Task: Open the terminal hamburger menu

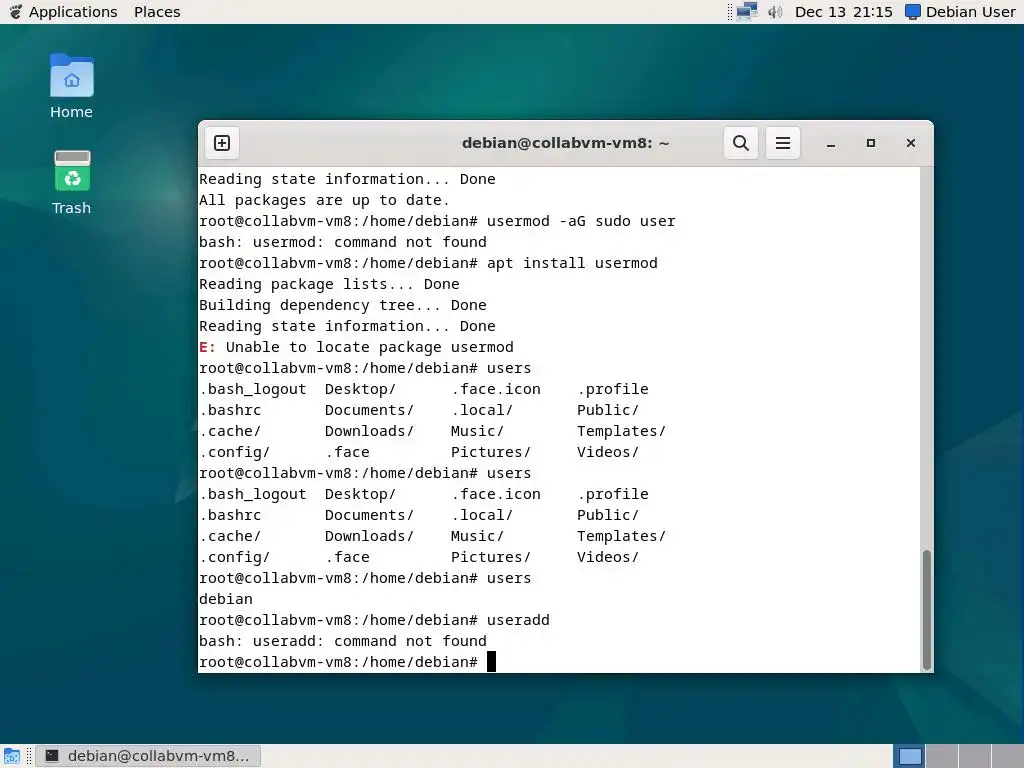Action: tap(782, 143)
